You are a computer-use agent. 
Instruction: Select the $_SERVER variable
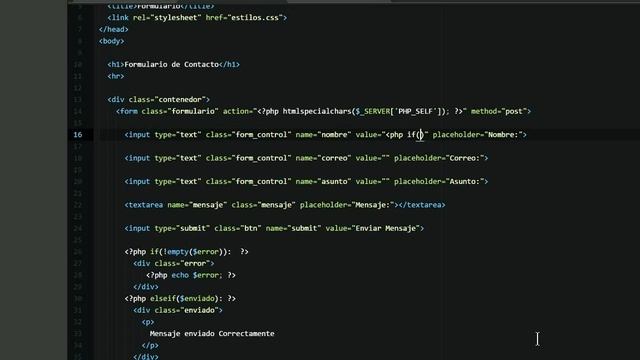pyautogui.click(x=373, y=111)
